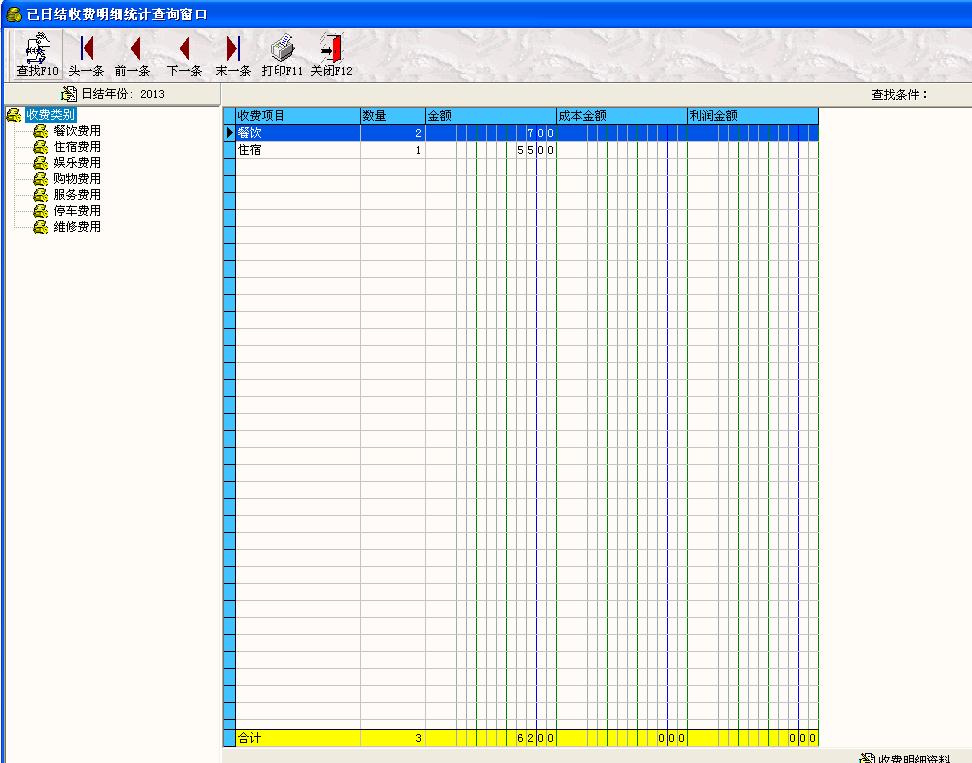The height and width of the screenshot is (763, 972).
Task: Click the title bar application icon
Action: (x=14, y=14)
